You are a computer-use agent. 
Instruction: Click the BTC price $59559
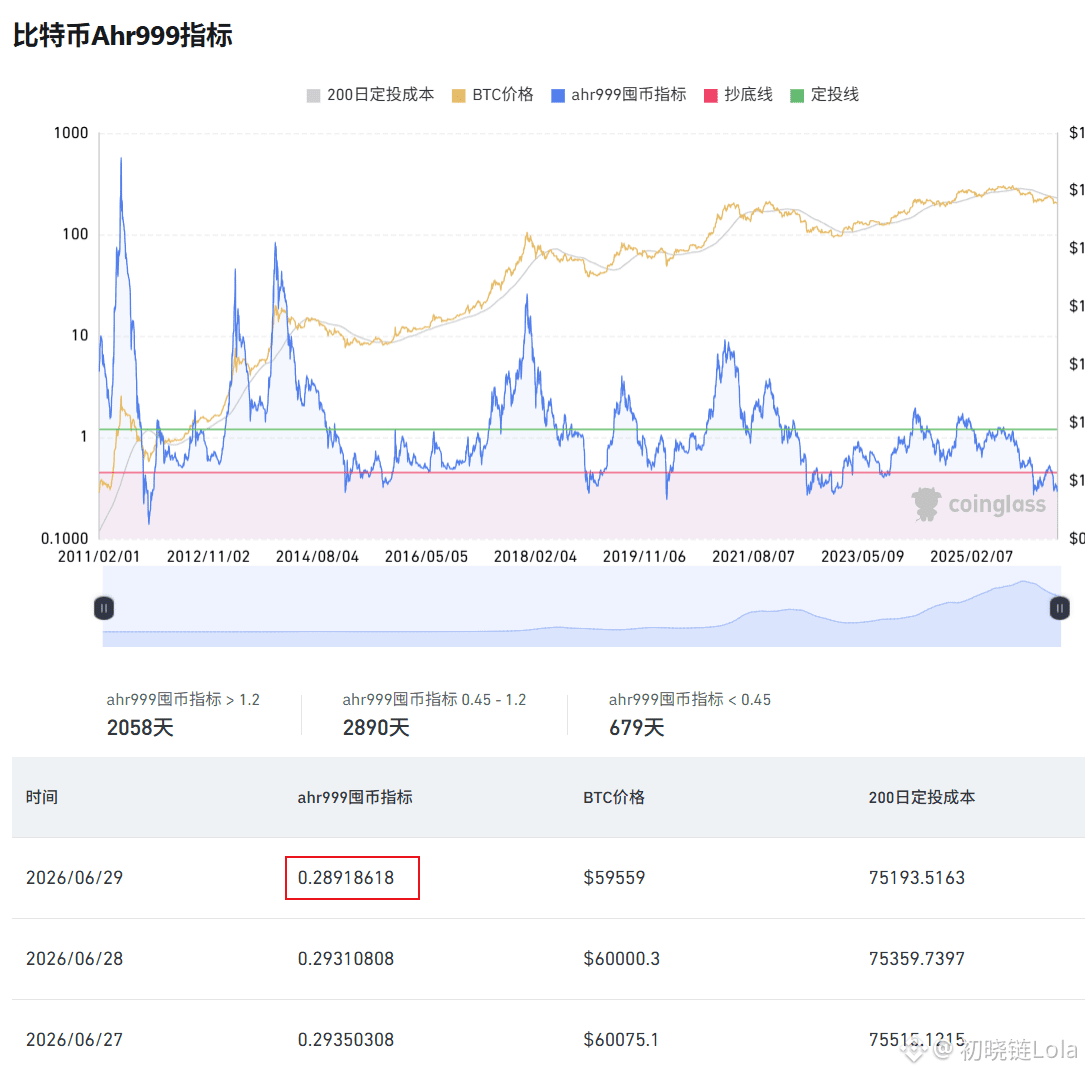(x=614, y=878)
